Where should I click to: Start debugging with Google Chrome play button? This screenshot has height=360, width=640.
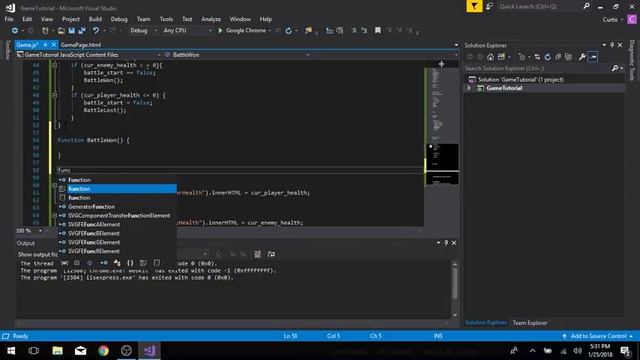[x=220, y=31]
